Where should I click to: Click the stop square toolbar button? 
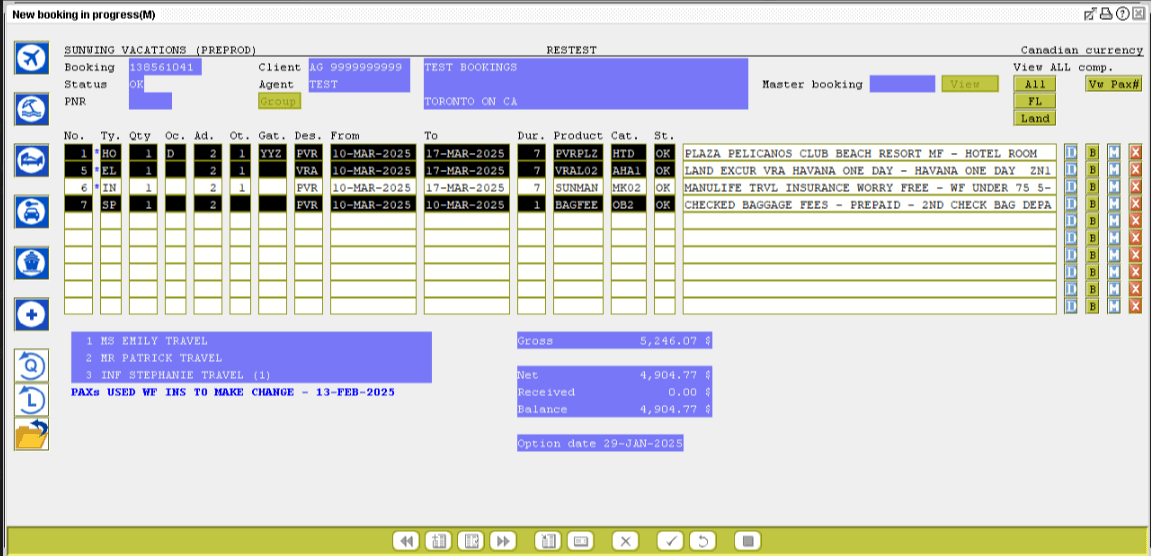(747, 541)
